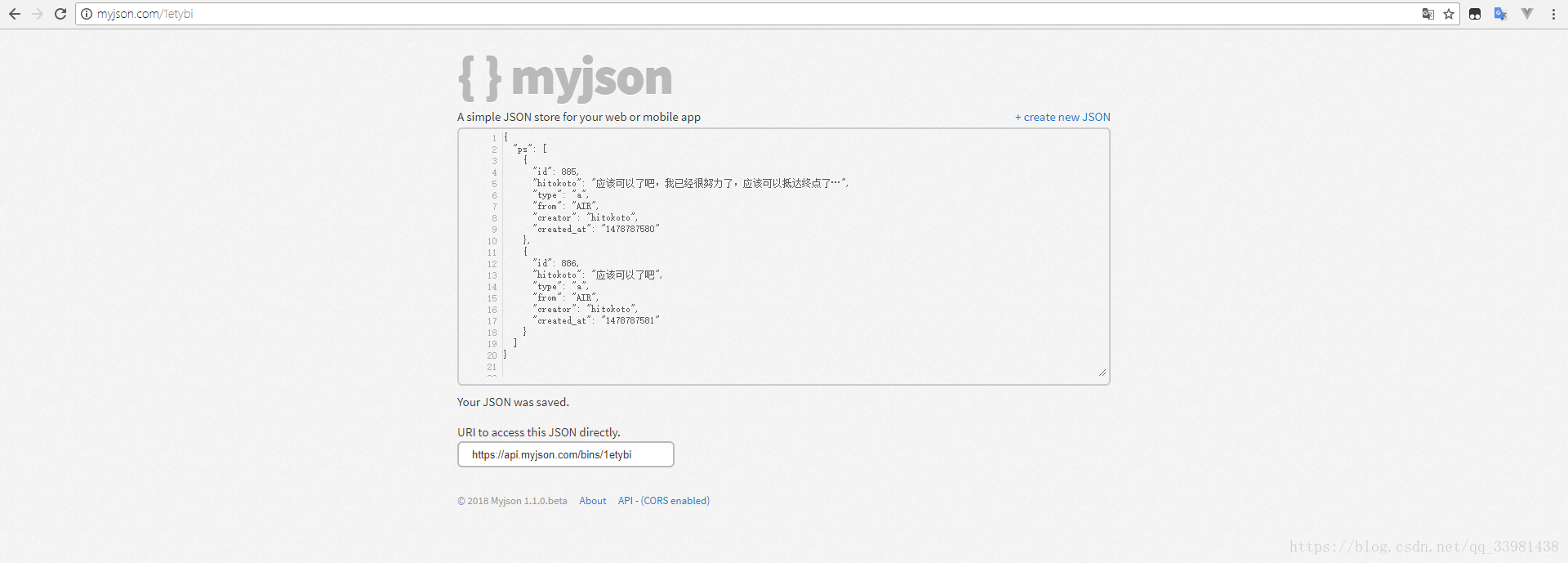The image size is (1568, 563).
Task: Open the API link in footer
Action: tap(626, 501)
